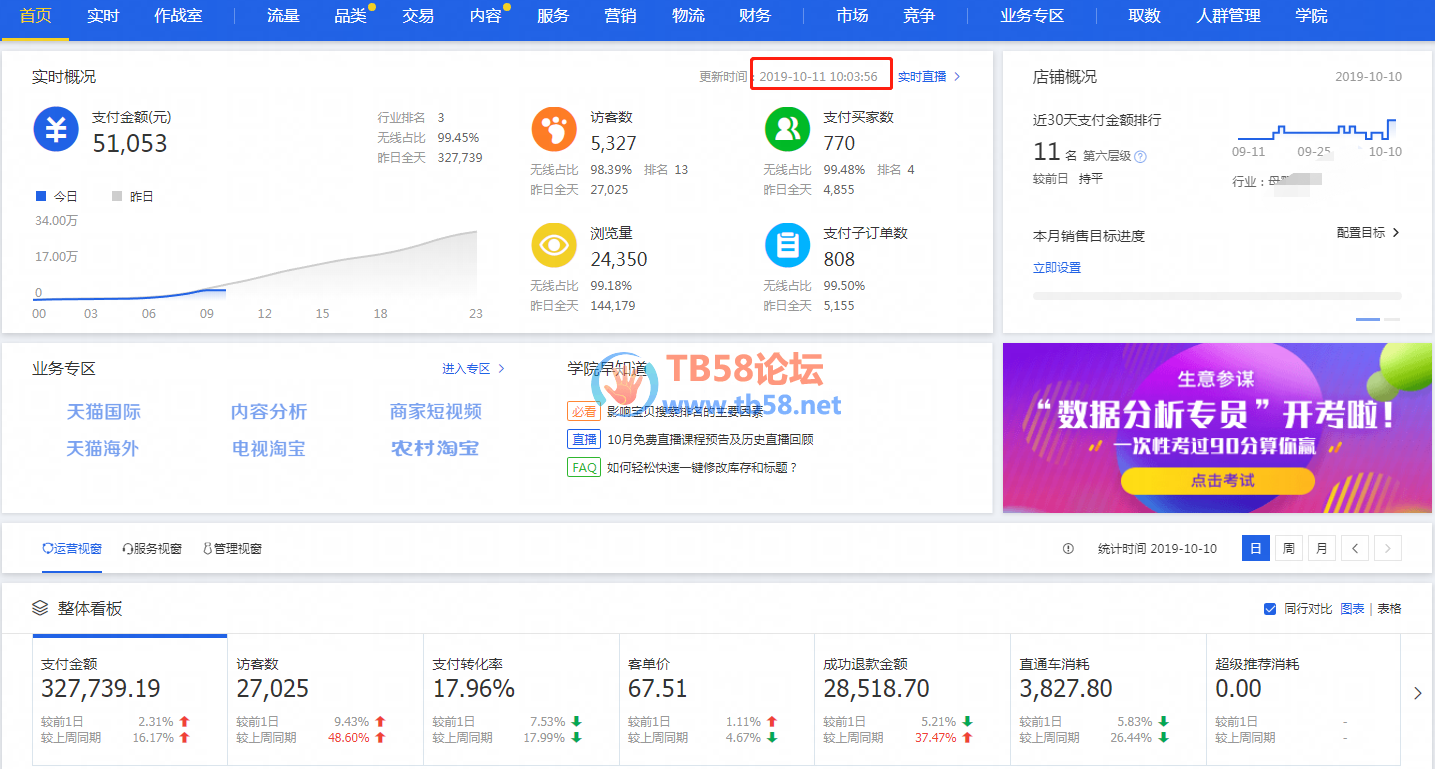The image size is (1435, 769).
Task: Click the 必看 tag in 学院早知道
Action: coord(584,411)
